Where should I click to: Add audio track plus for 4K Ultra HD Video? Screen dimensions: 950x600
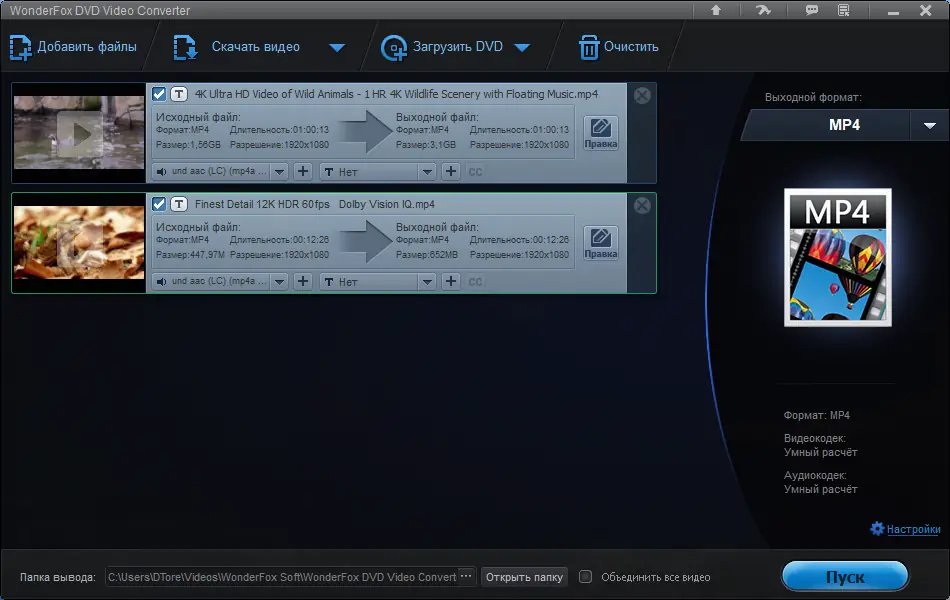[x=303, y=172]
